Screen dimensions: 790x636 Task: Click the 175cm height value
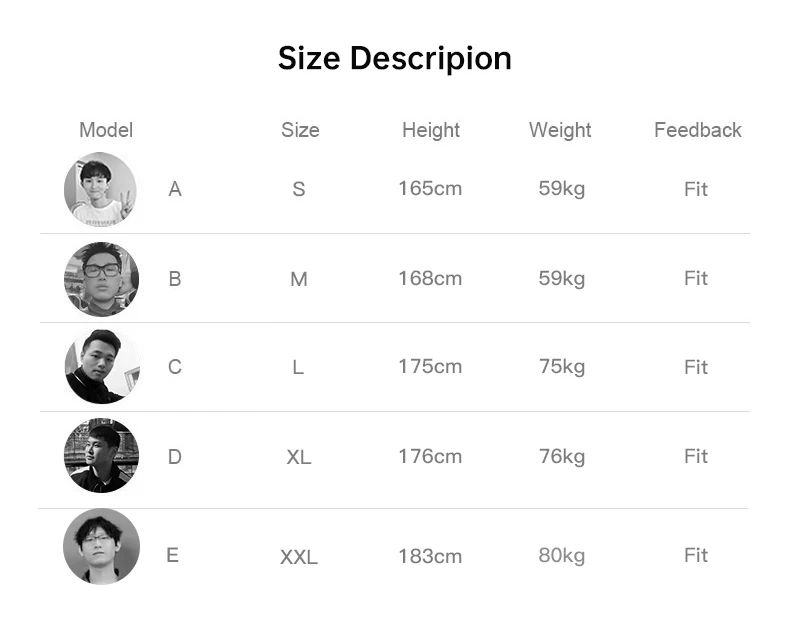(x=430, y=366)
